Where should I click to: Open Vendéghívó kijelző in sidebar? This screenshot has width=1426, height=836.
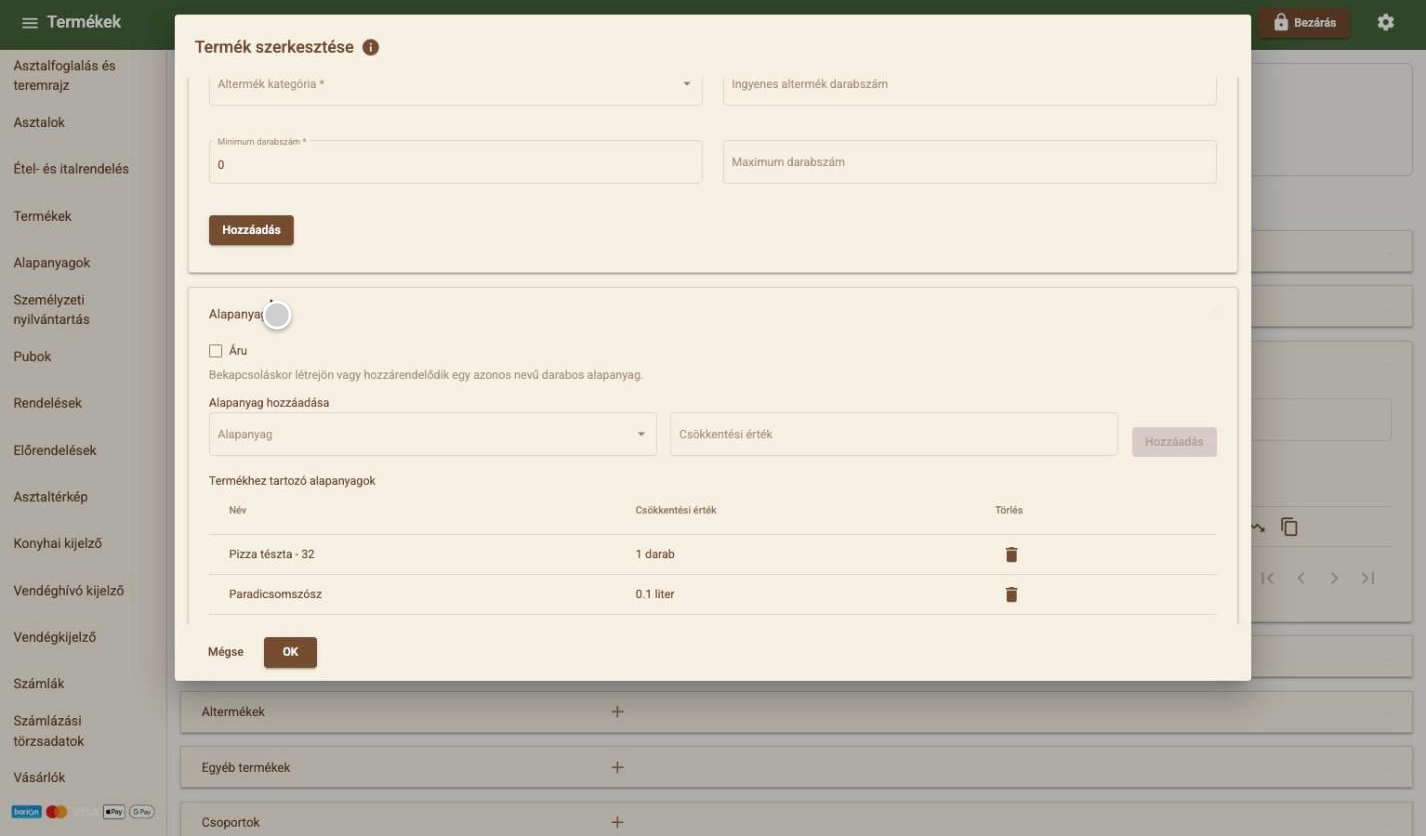tap(69, 591)
